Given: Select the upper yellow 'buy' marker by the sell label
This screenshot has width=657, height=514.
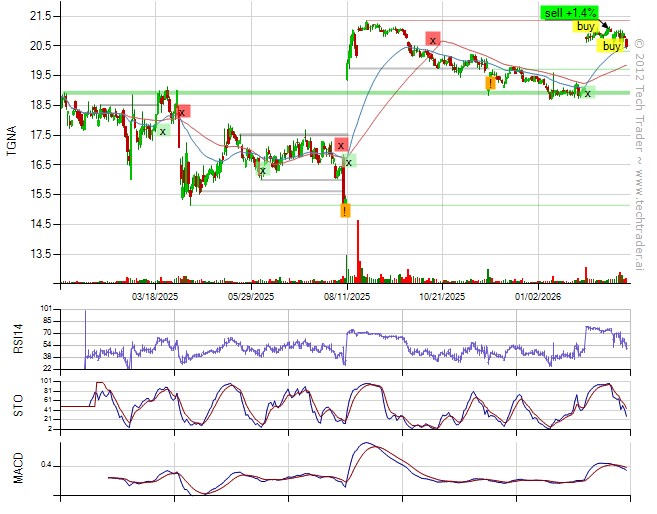Looking at the screenshot, I should [x=585, y=26].
